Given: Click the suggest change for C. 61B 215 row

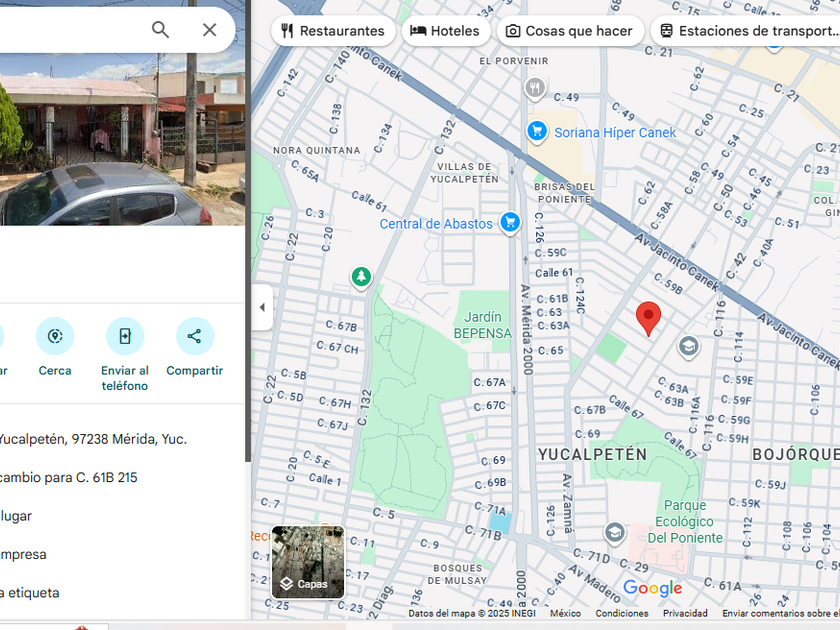Looking at the screenshot, I should (122, 477).
